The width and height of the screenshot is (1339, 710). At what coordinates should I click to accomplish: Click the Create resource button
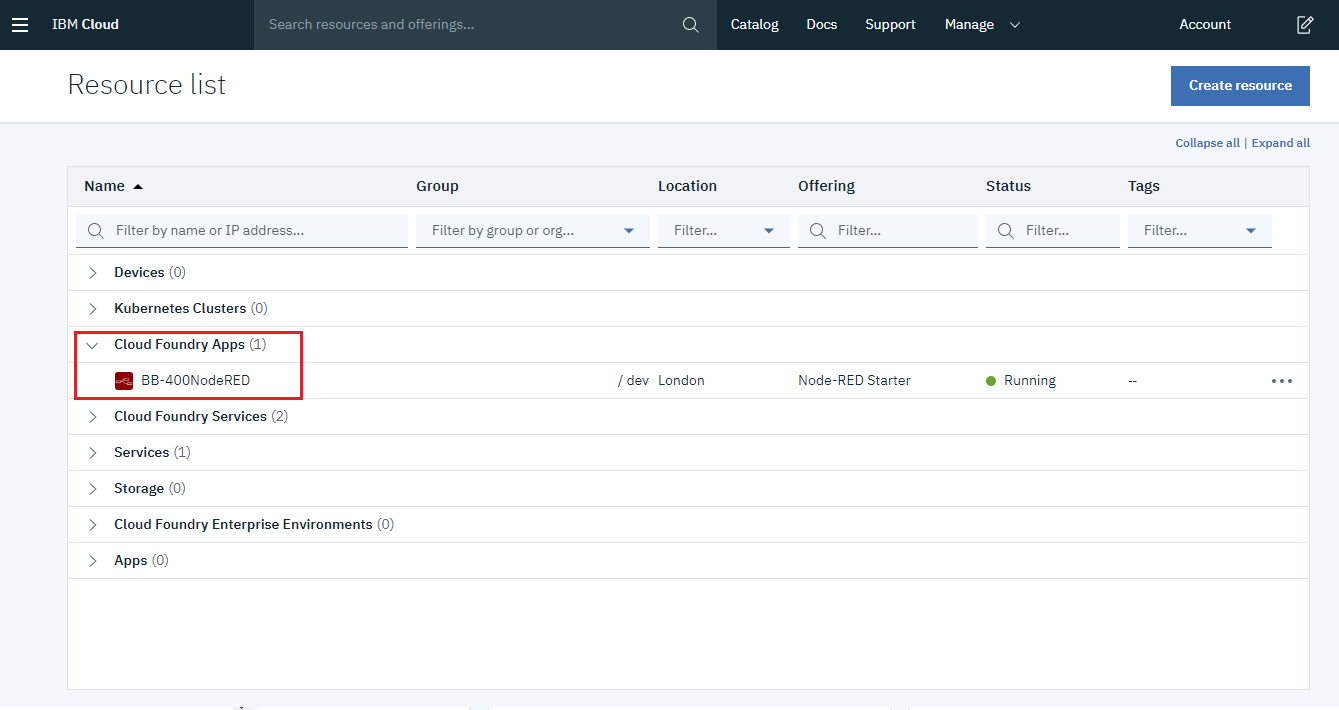click(1240, 86)
